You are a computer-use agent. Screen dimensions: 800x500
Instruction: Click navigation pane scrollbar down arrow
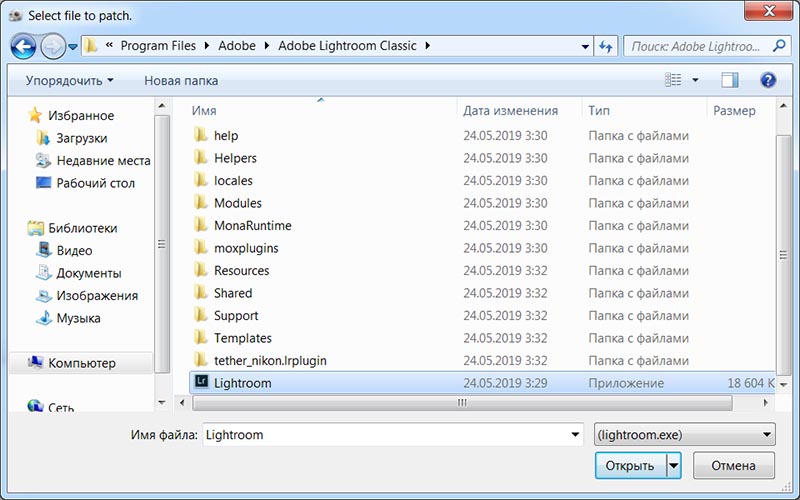pos(162,403)
